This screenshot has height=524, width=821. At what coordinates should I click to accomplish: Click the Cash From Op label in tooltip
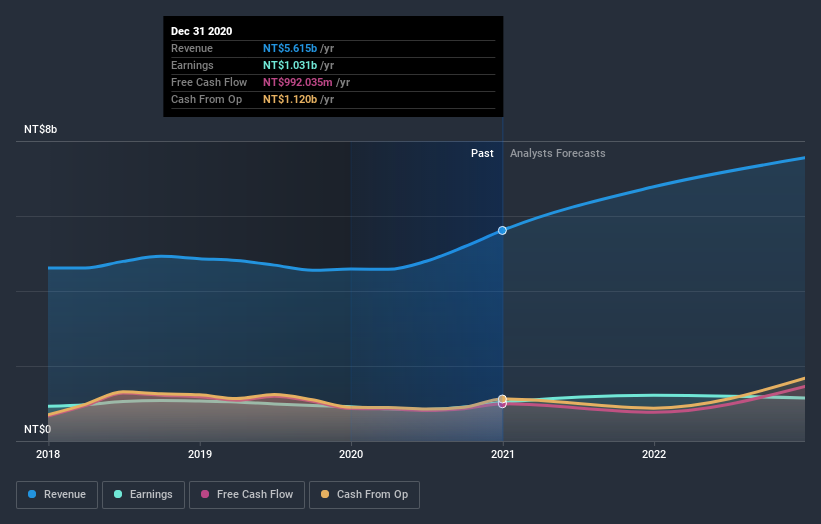click(x=206, y=99)
